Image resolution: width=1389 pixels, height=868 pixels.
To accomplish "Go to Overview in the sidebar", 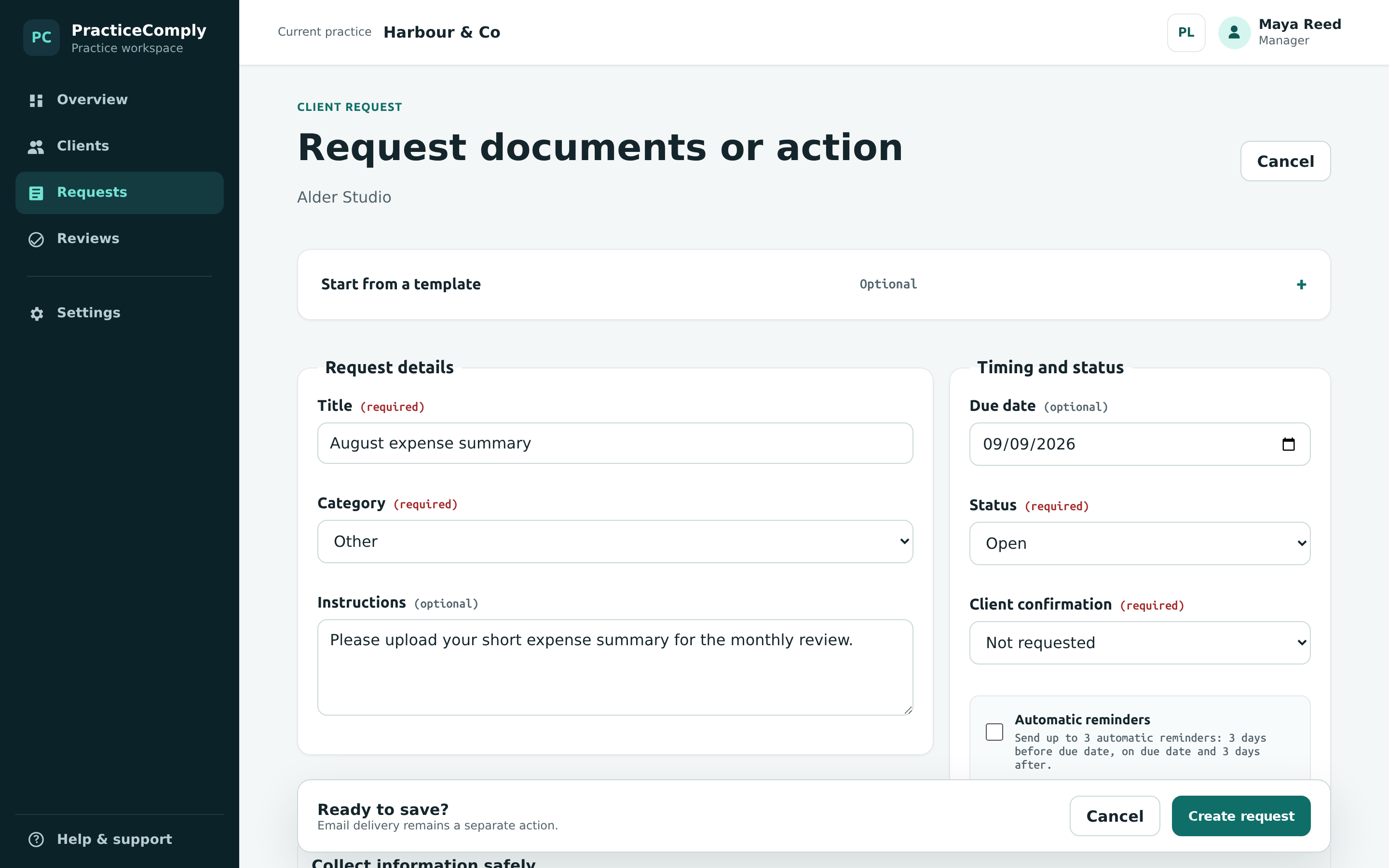I will tap(120, 100).
